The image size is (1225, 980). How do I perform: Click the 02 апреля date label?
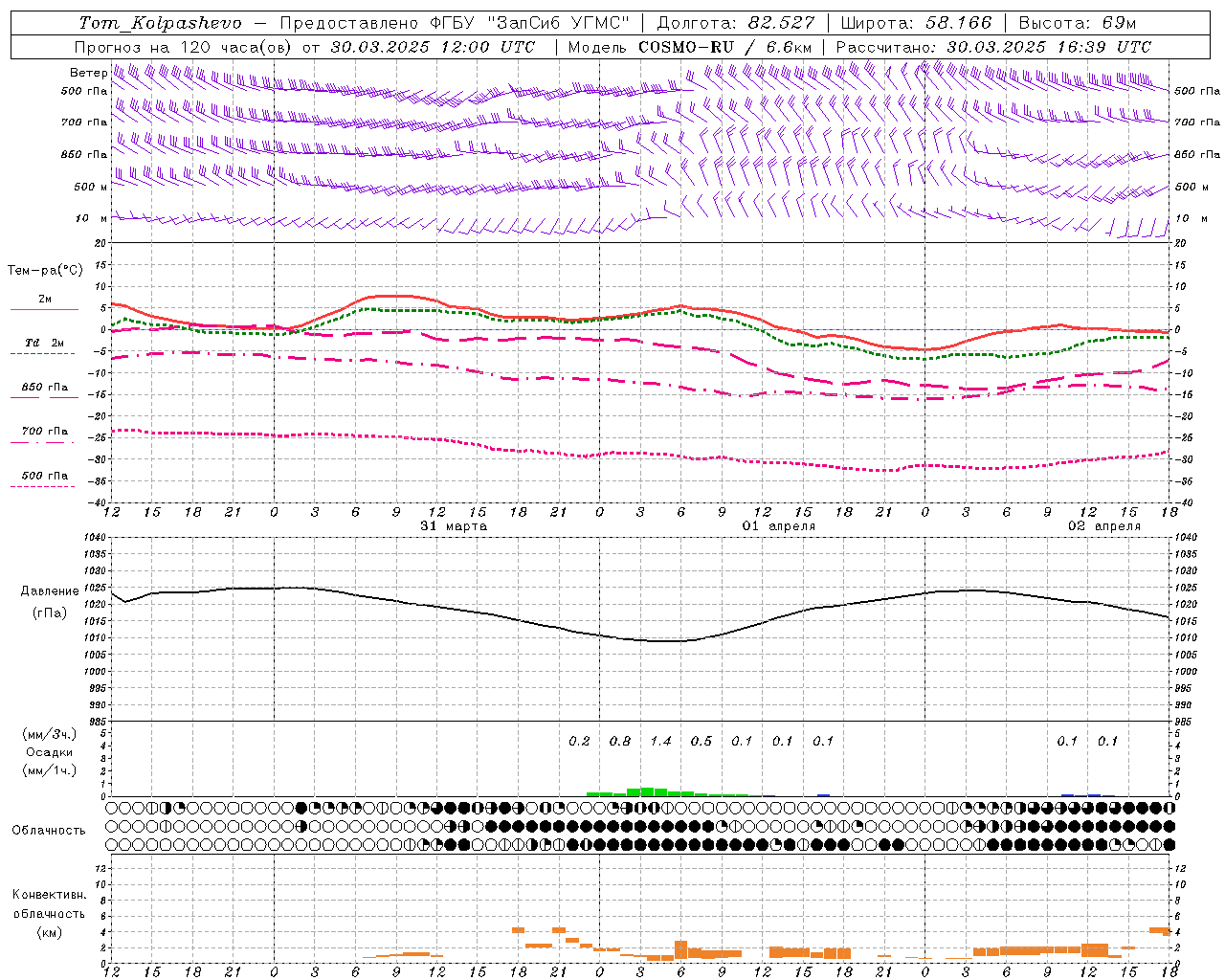coord(1104,526)
